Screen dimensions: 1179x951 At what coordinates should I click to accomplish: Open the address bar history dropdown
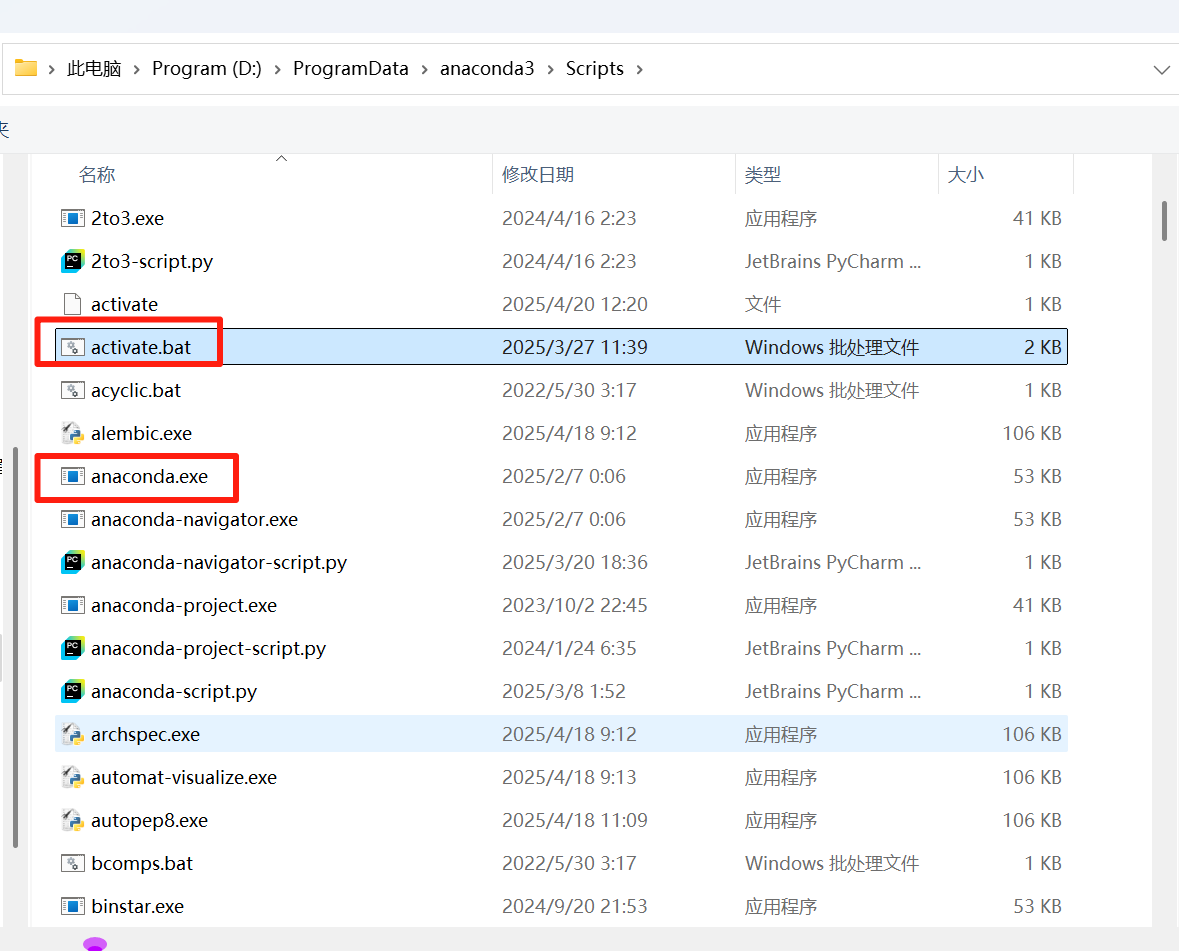click(1161, 69)
